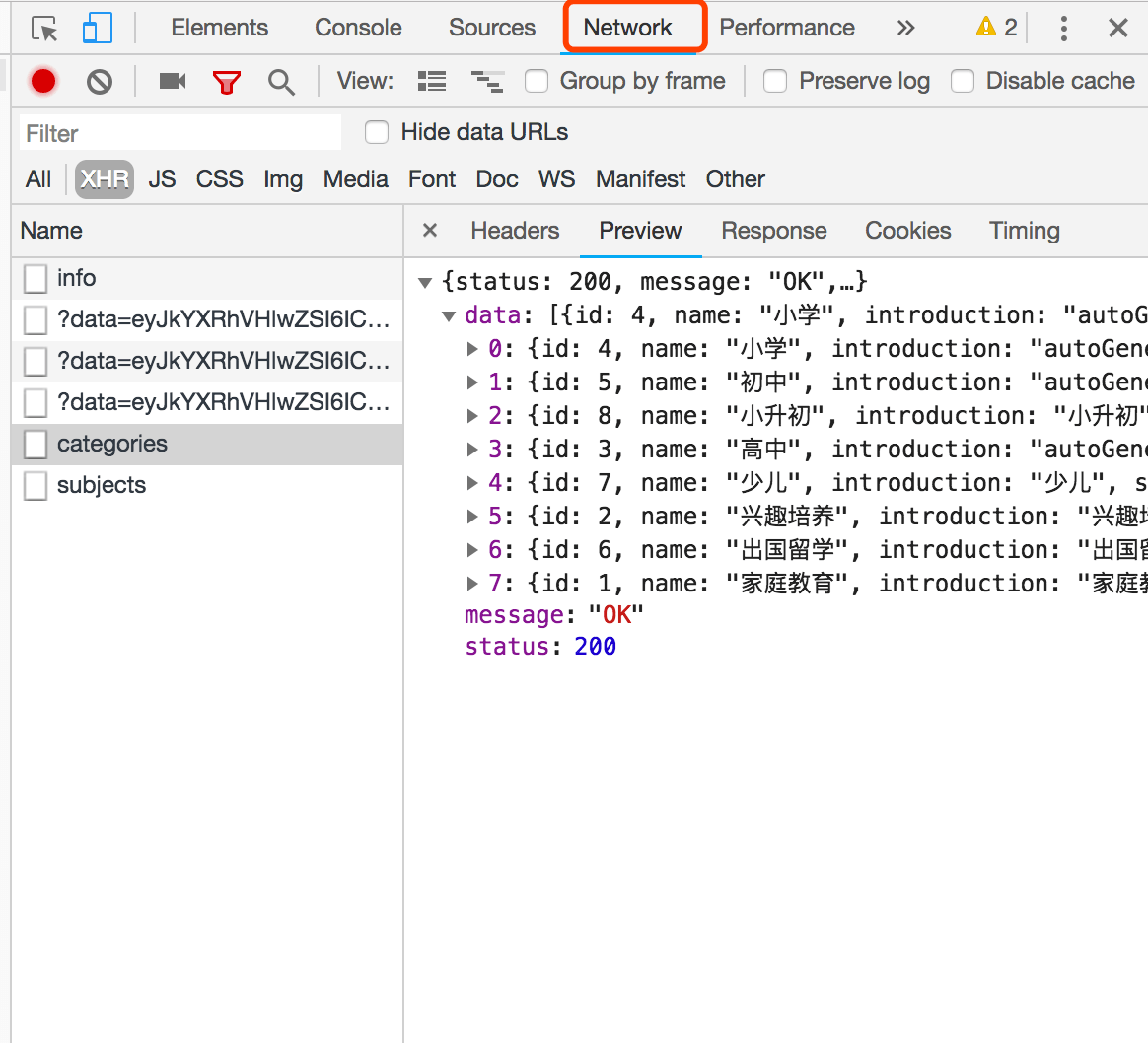Show the overview waterfall view icon
Viewport: 1148px width, 1043px height.
coord(486,81)
